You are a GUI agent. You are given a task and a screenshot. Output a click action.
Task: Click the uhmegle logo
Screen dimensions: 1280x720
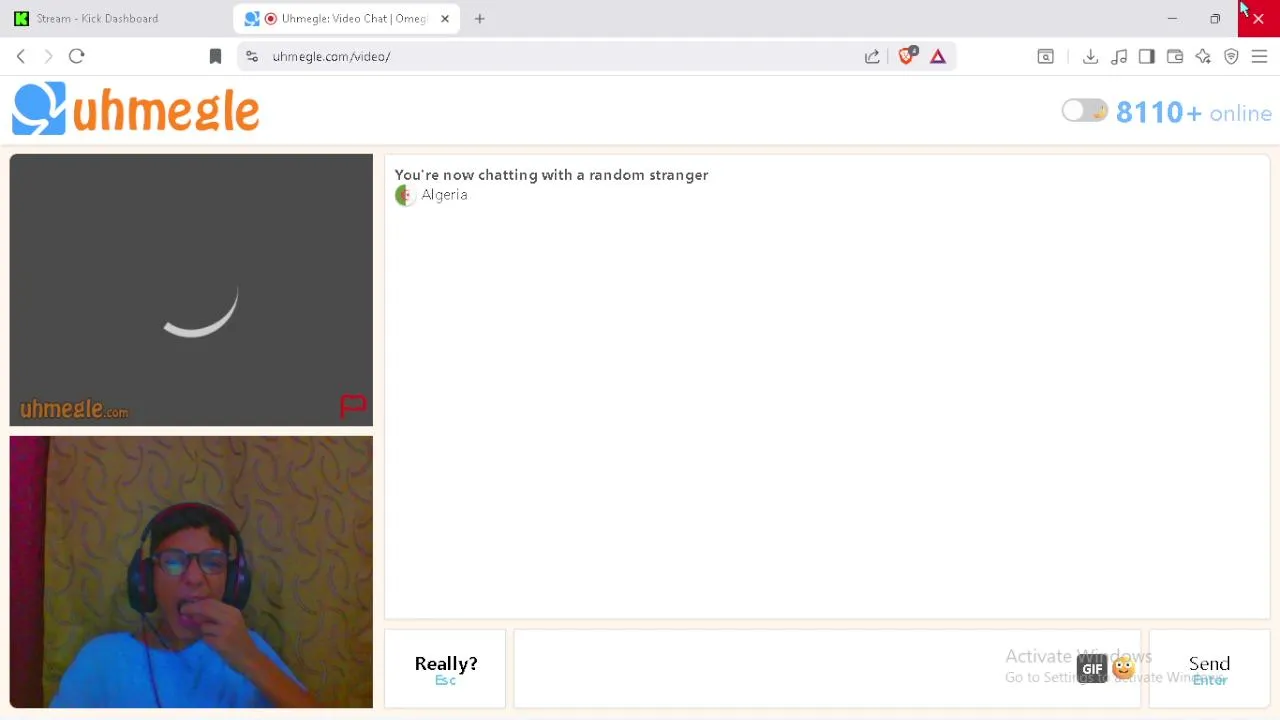click(x=136, y=109)
